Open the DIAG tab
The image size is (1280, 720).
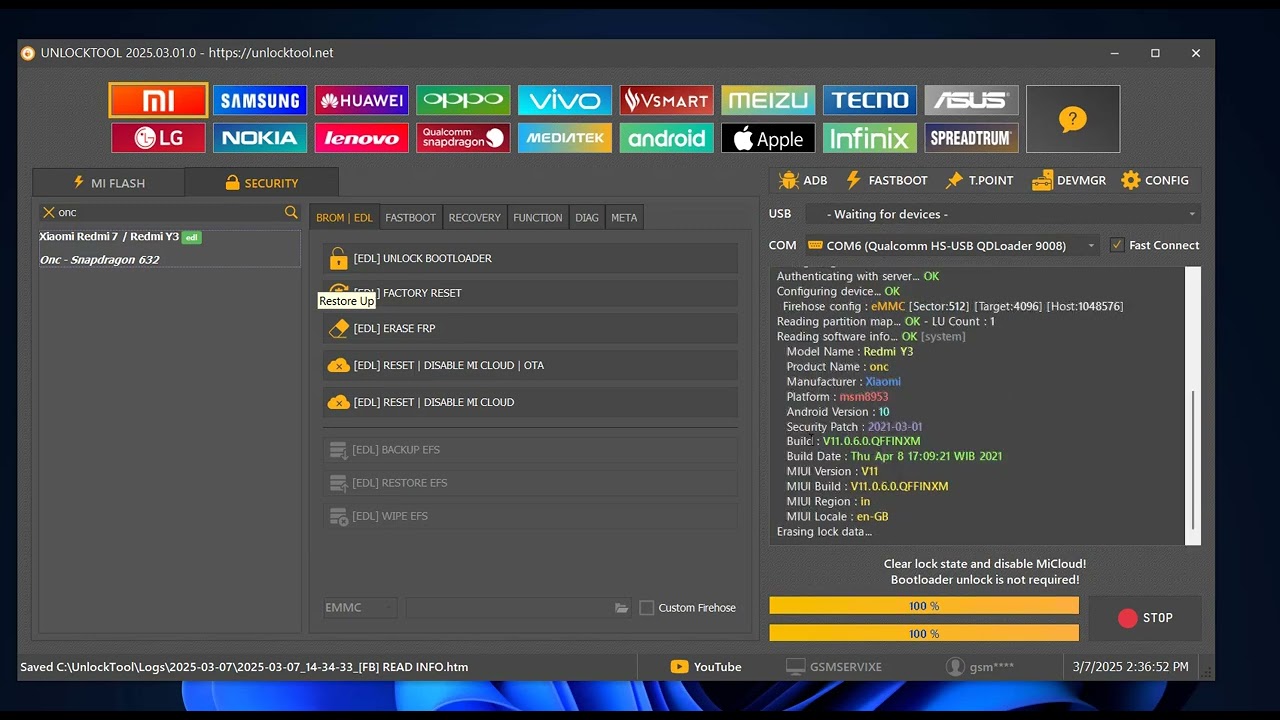click(x=587, y=218)
